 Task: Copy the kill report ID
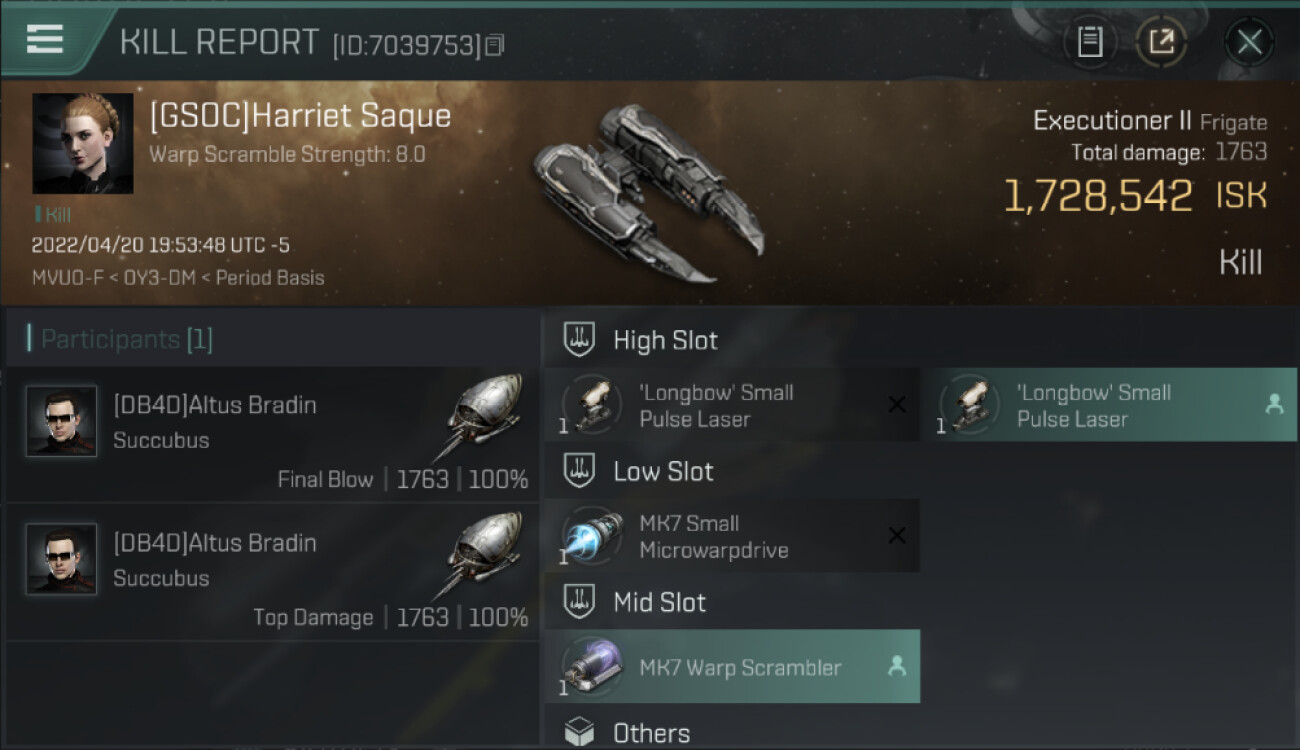coord(496,45)
